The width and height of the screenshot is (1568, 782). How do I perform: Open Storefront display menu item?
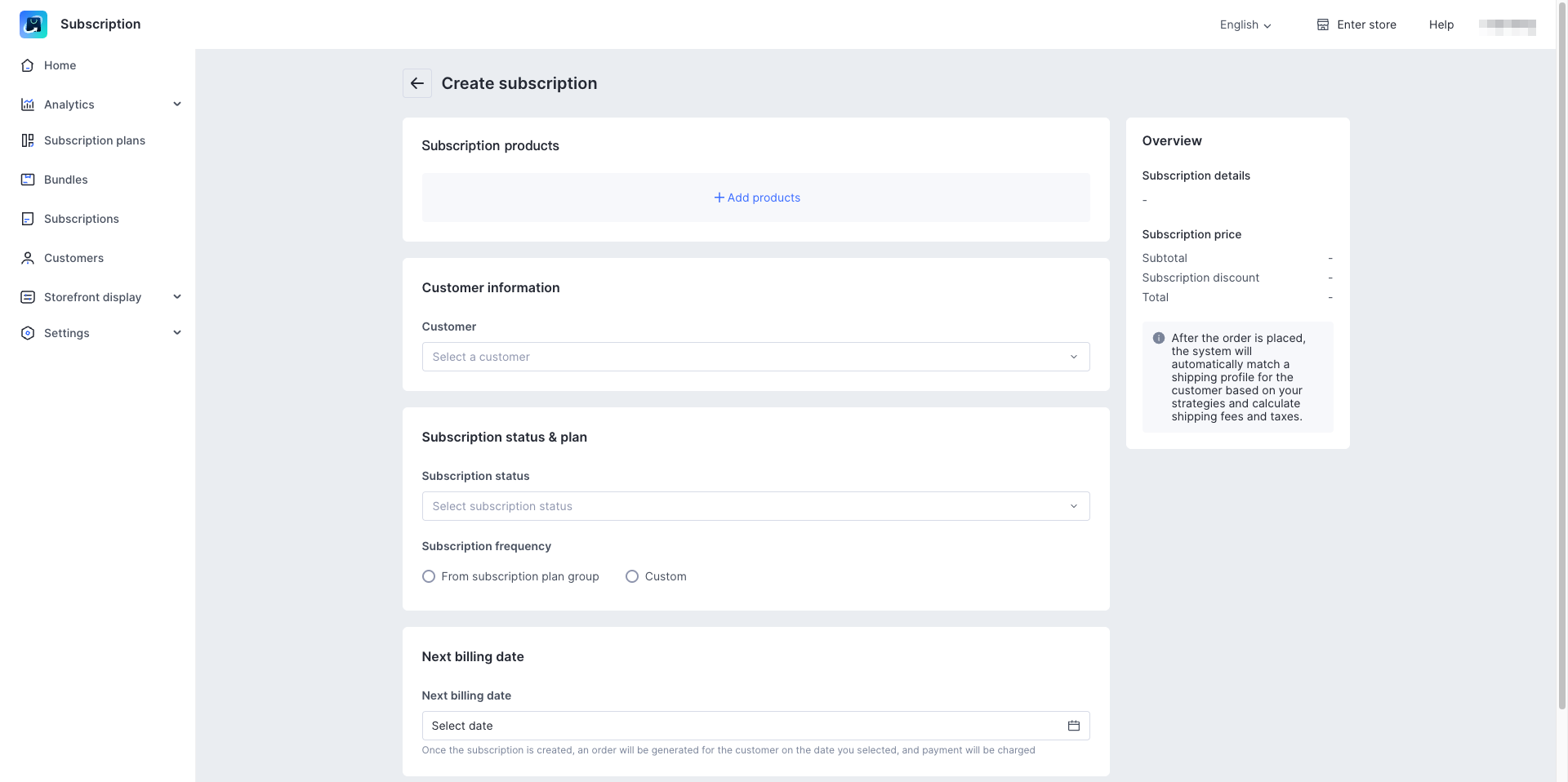[x=92, y=297]
